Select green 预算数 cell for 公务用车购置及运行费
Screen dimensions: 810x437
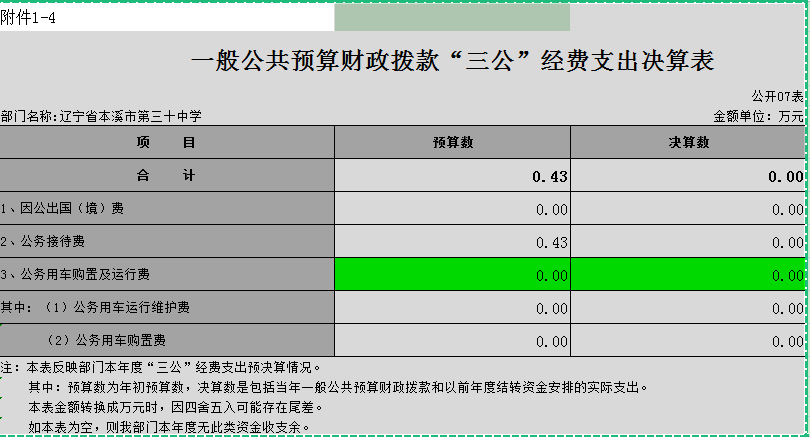point(453,274)
